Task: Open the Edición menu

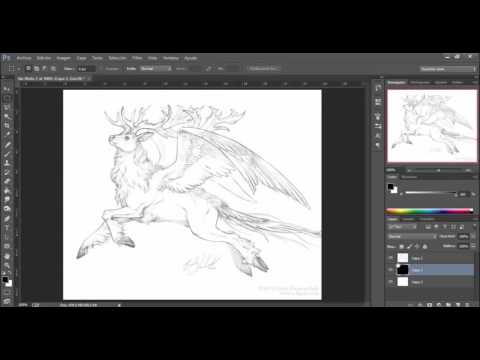Action: pos(44,58)
